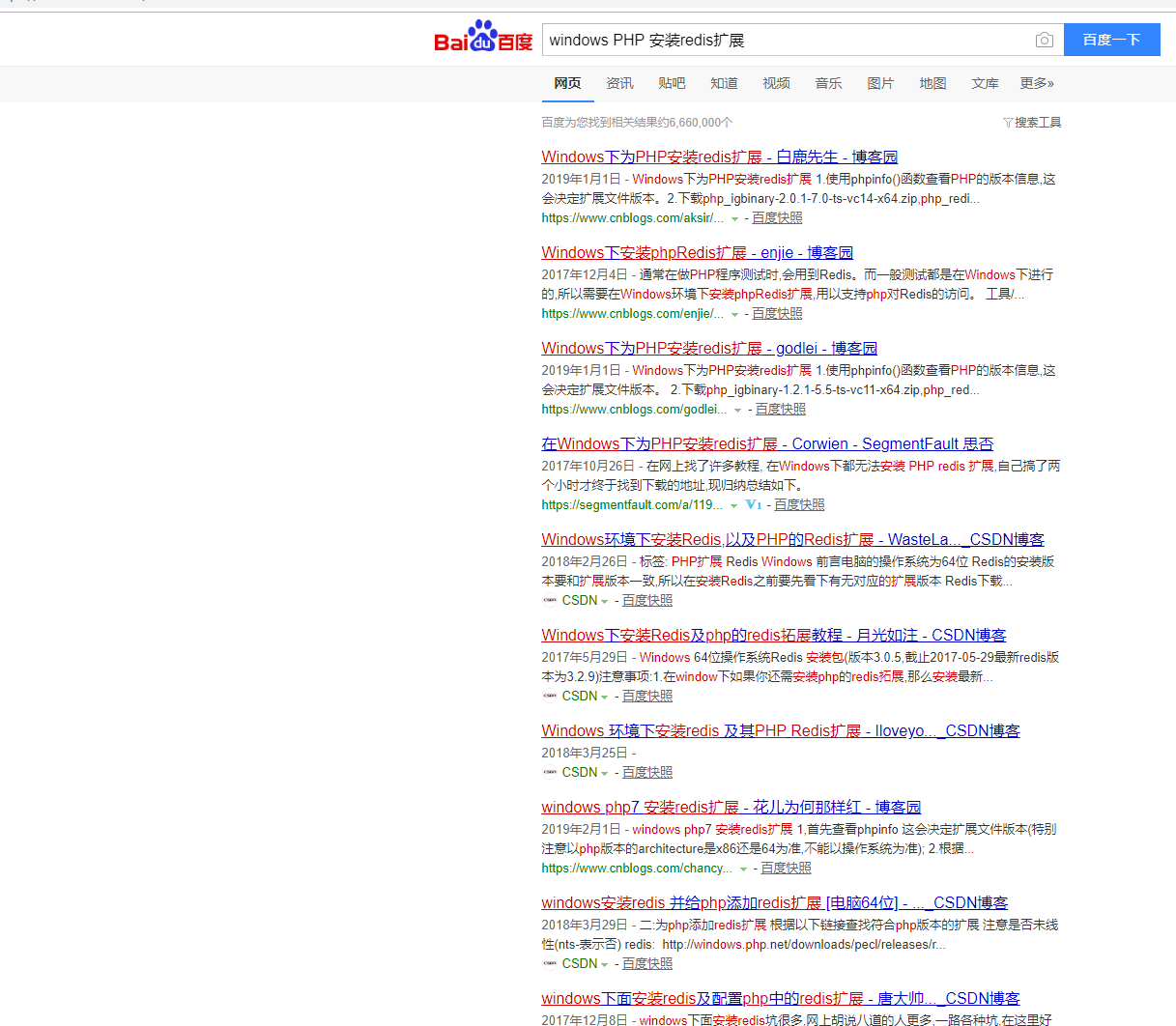Screen dimensions: 1176x1026
Task: Expand the 更多» menu
Action: pyautogui.click(x=1037, y=83)
